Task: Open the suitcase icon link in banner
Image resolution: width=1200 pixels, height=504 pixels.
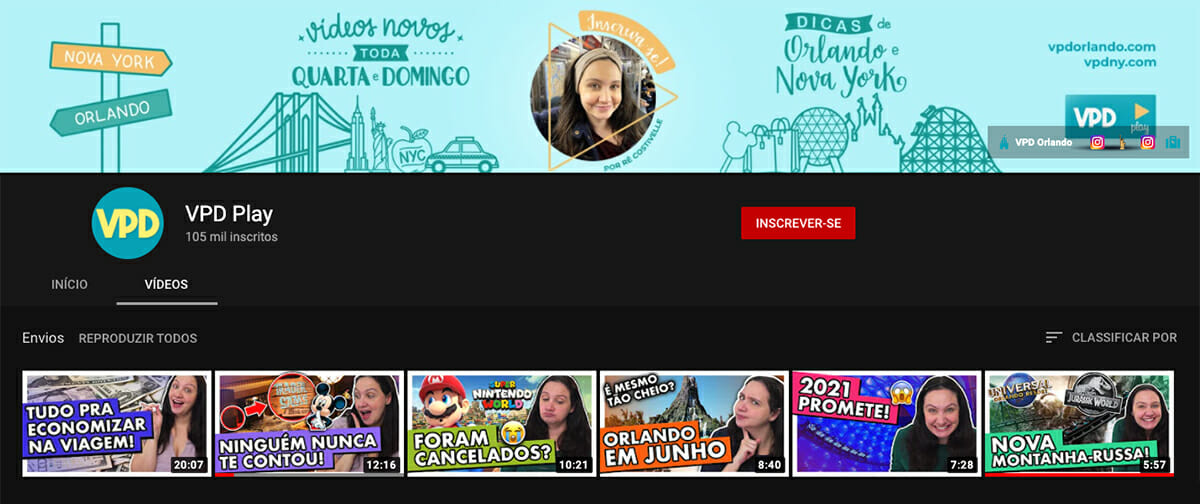Action: tap(1173, 142)
